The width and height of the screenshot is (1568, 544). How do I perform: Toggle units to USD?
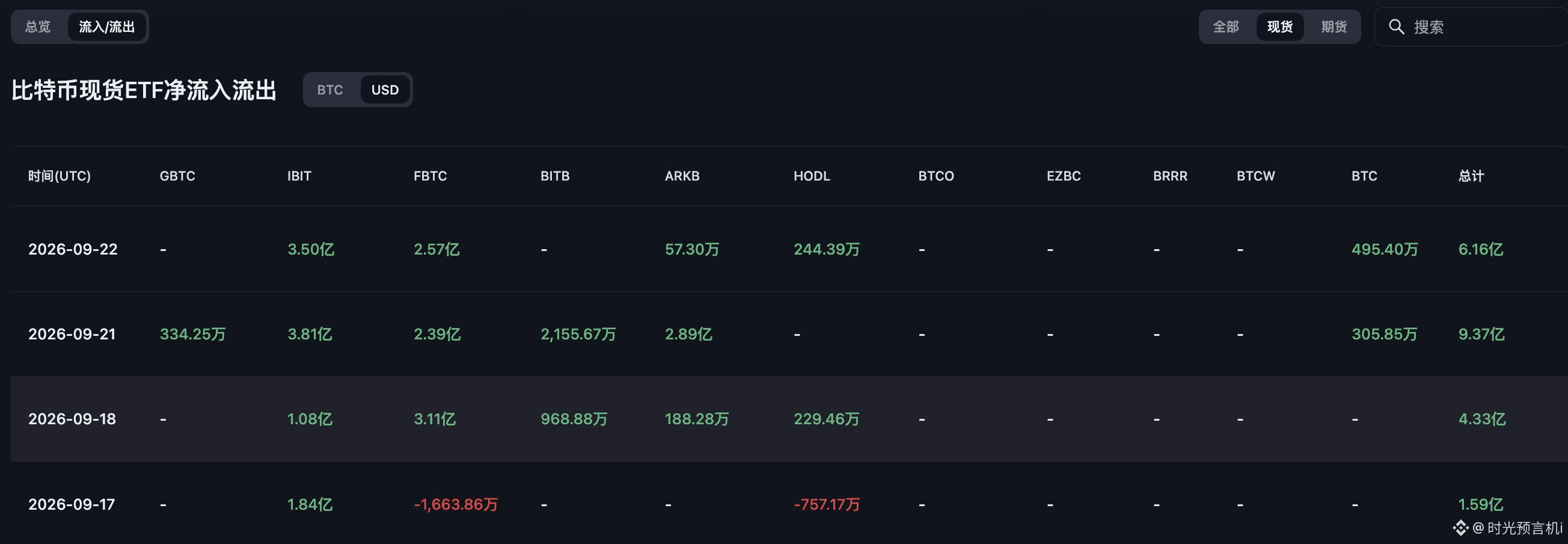pos(385,90)
